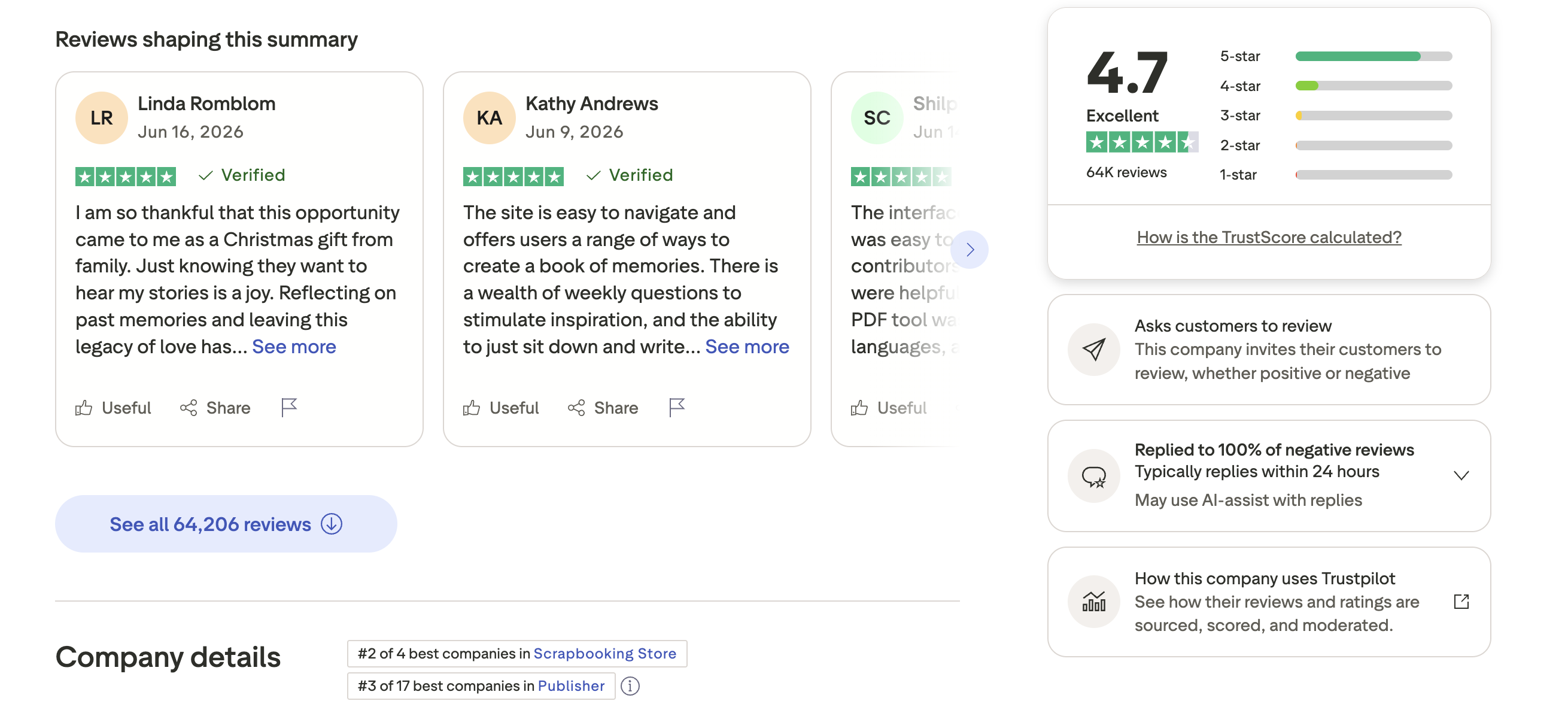Mark Kathy Andrews' review as Useful
The width and height of the screenshot is (1568, 710).
pos(501,407)
